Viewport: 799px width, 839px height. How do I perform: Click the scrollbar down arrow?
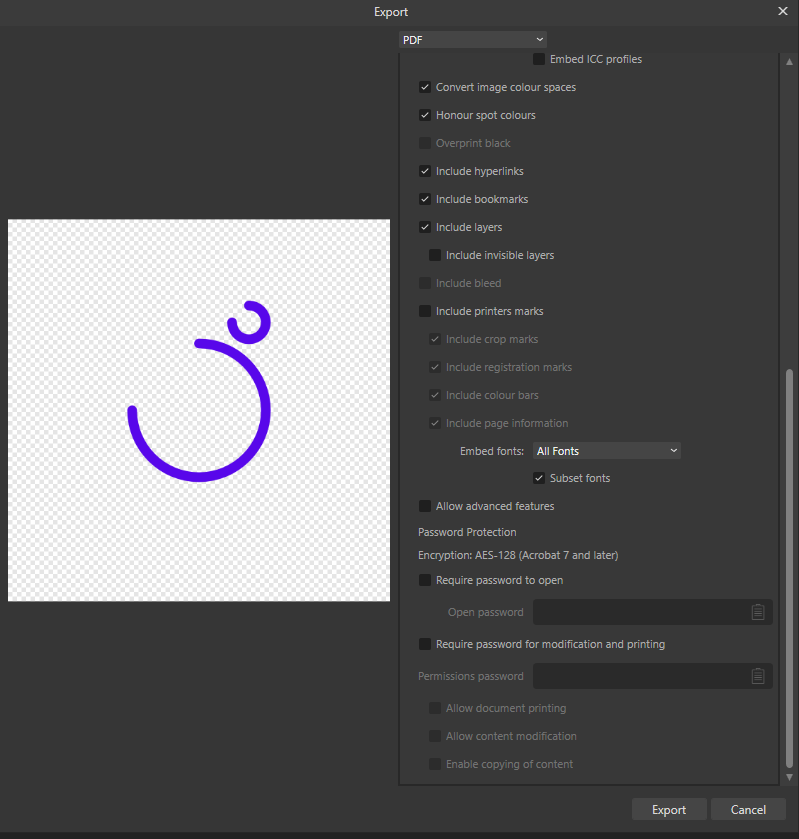[789, 777]
